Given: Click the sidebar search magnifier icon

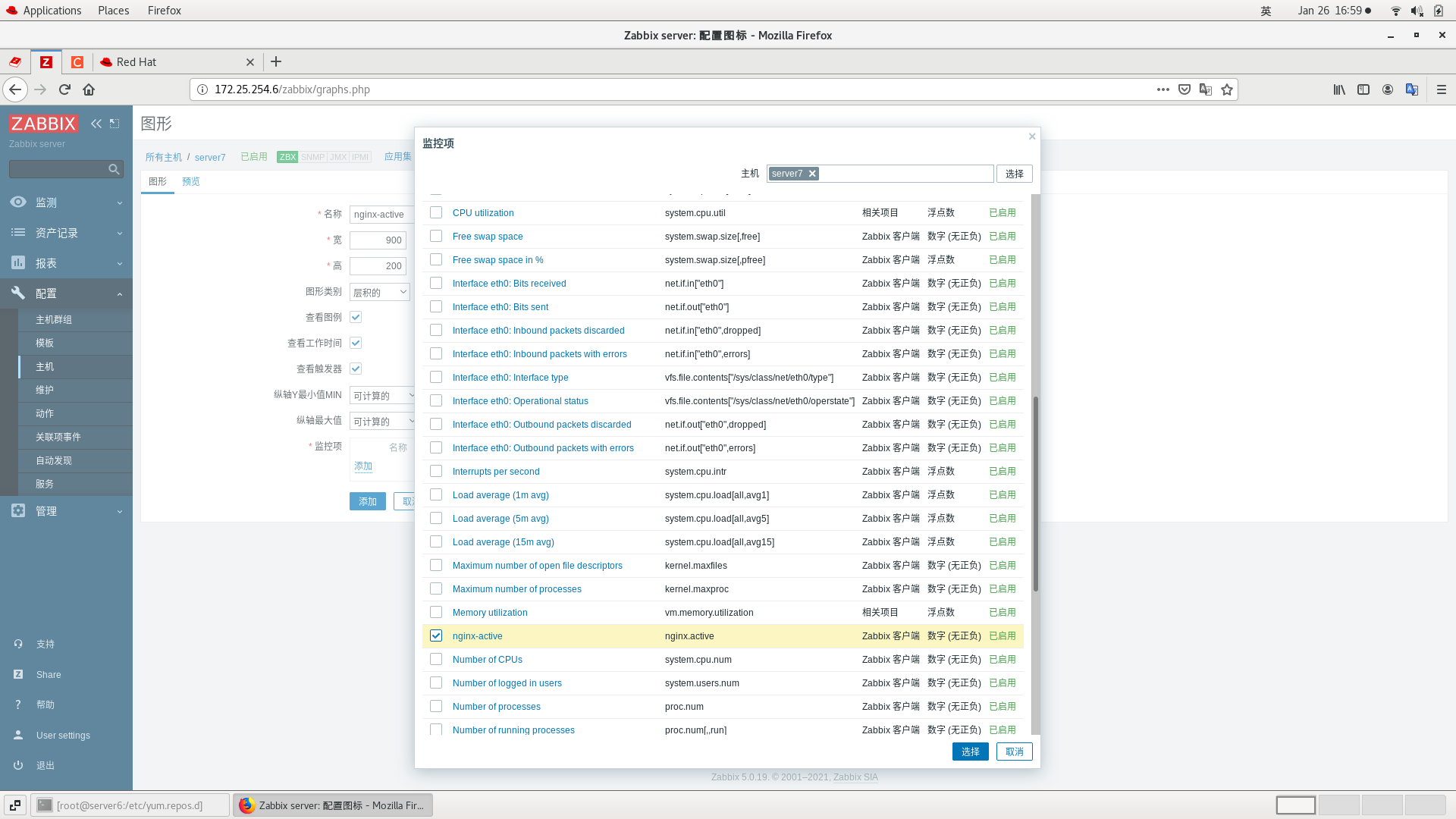Looking at the screenshot, I should (x=114, y=169).
